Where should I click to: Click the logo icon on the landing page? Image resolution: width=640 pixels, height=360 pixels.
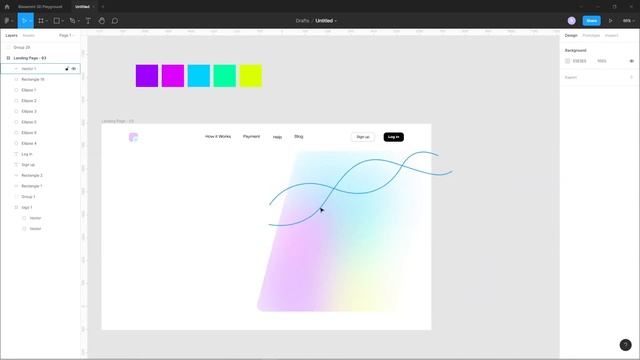click(133, 137)
